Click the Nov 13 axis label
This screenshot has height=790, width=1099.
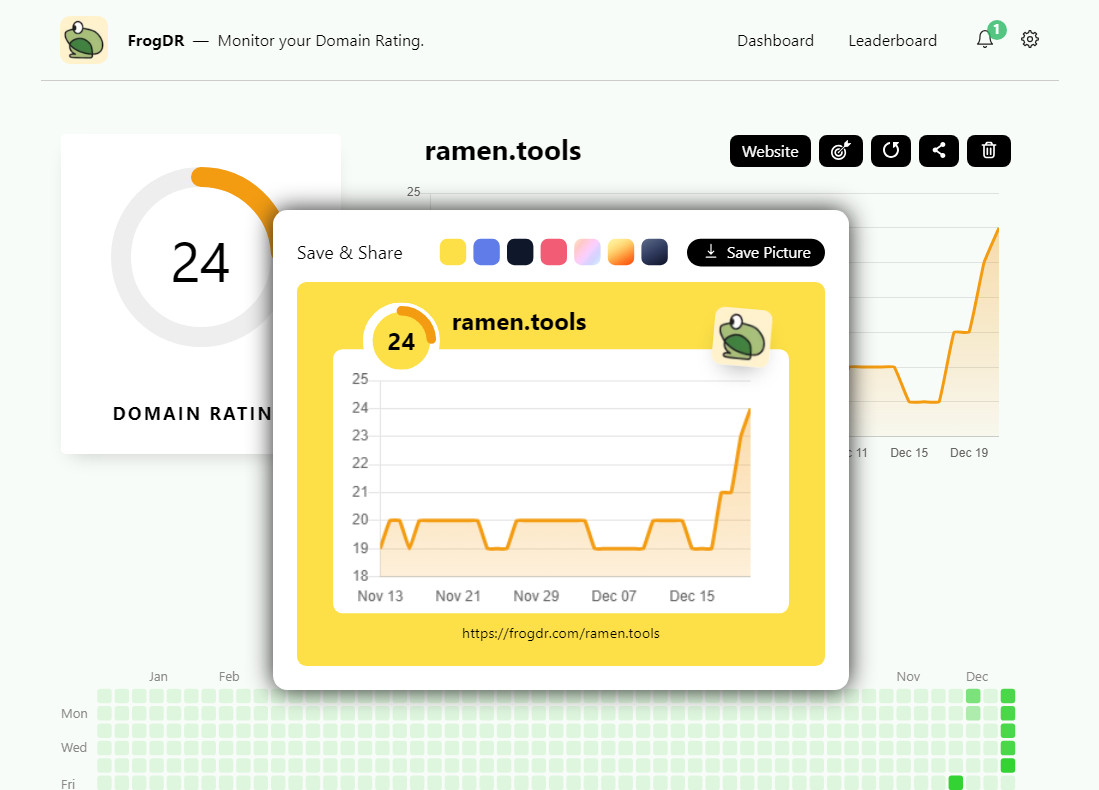pyautogui.click(x=380, y=596)
